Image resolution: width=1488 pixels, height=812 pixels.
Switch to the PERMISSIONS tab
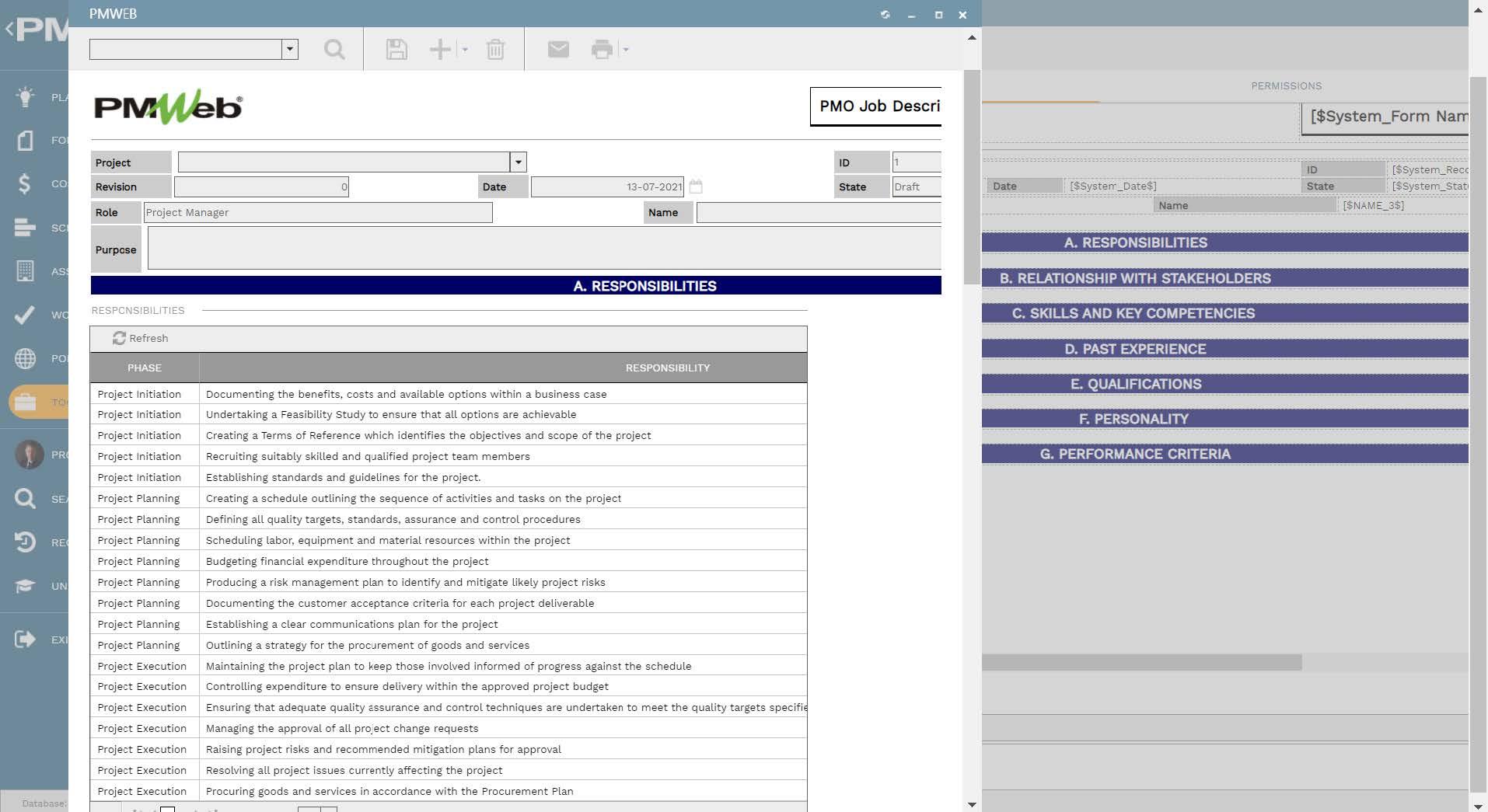click(1286, 86)
